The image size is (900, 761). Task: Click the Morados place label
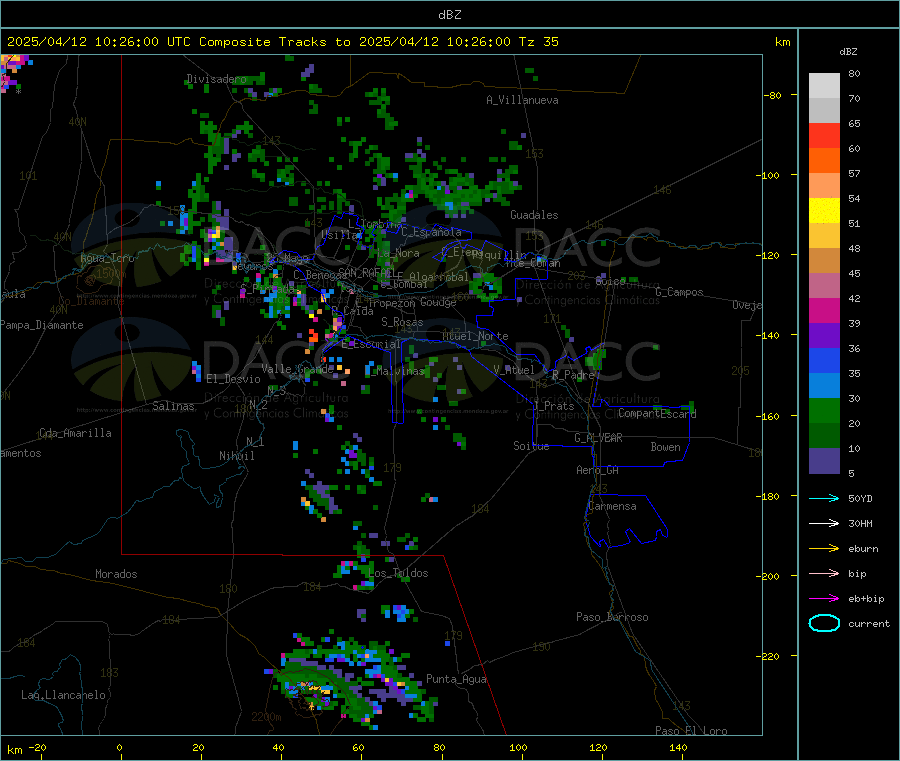point(116,574)
